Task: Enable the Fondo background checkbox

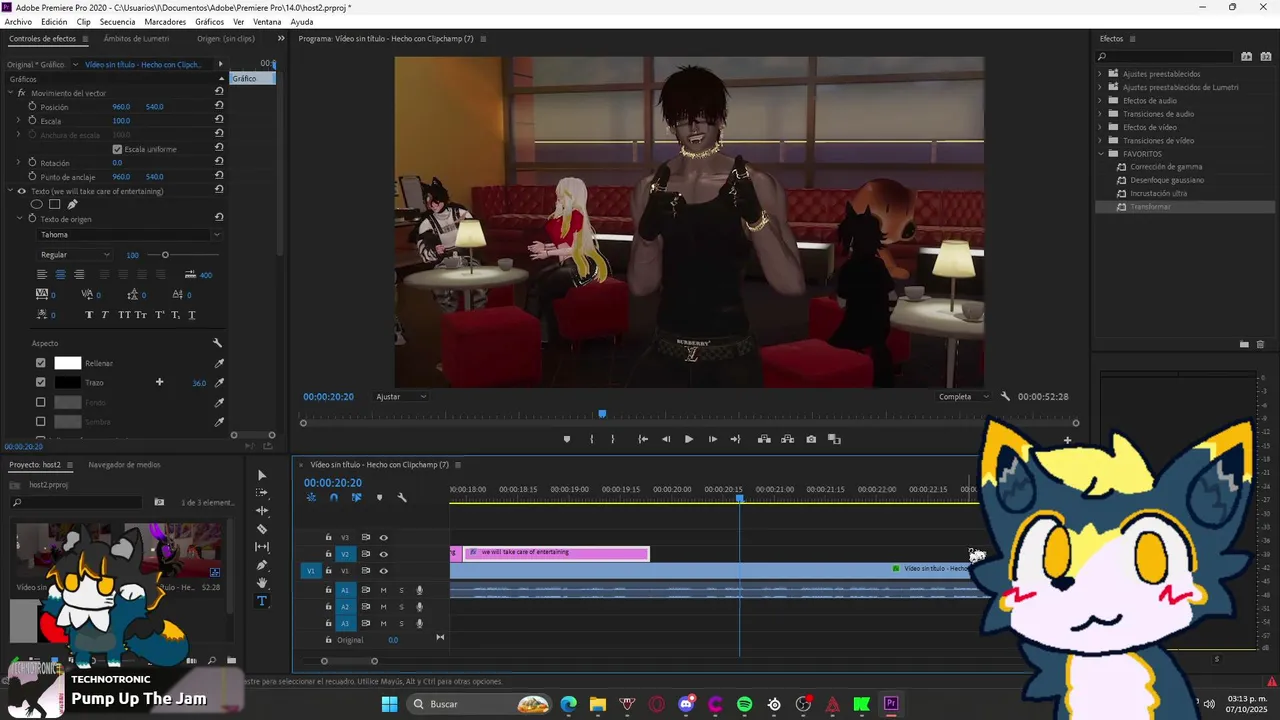Action: [41, 402]
